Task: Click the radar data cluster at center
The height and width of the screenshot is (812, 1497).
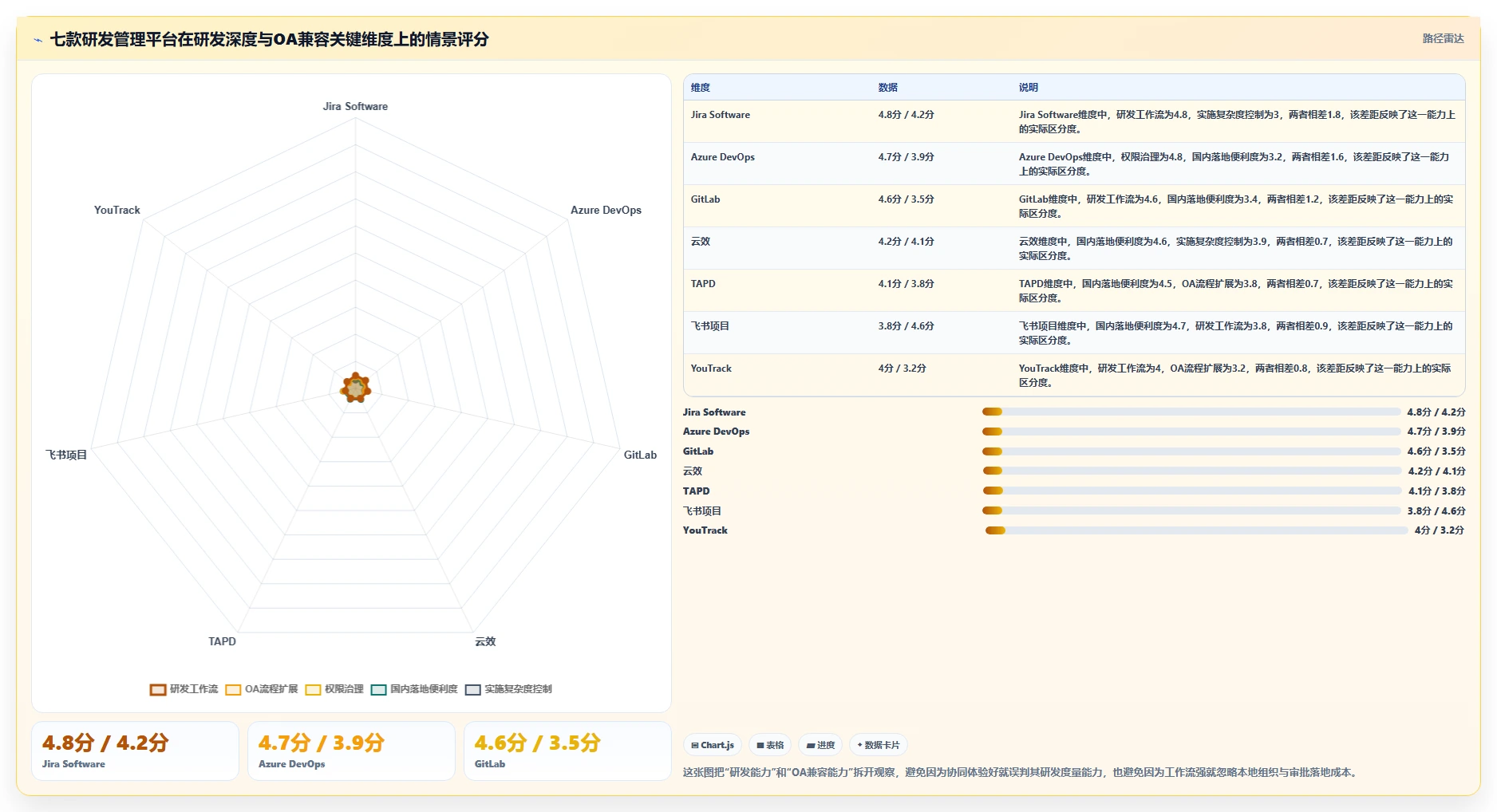Action: (355, 388)
